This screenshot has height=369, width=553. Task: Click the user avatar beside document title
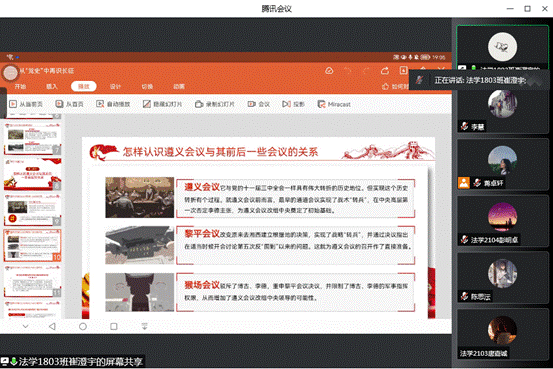(x=10, y=73)
